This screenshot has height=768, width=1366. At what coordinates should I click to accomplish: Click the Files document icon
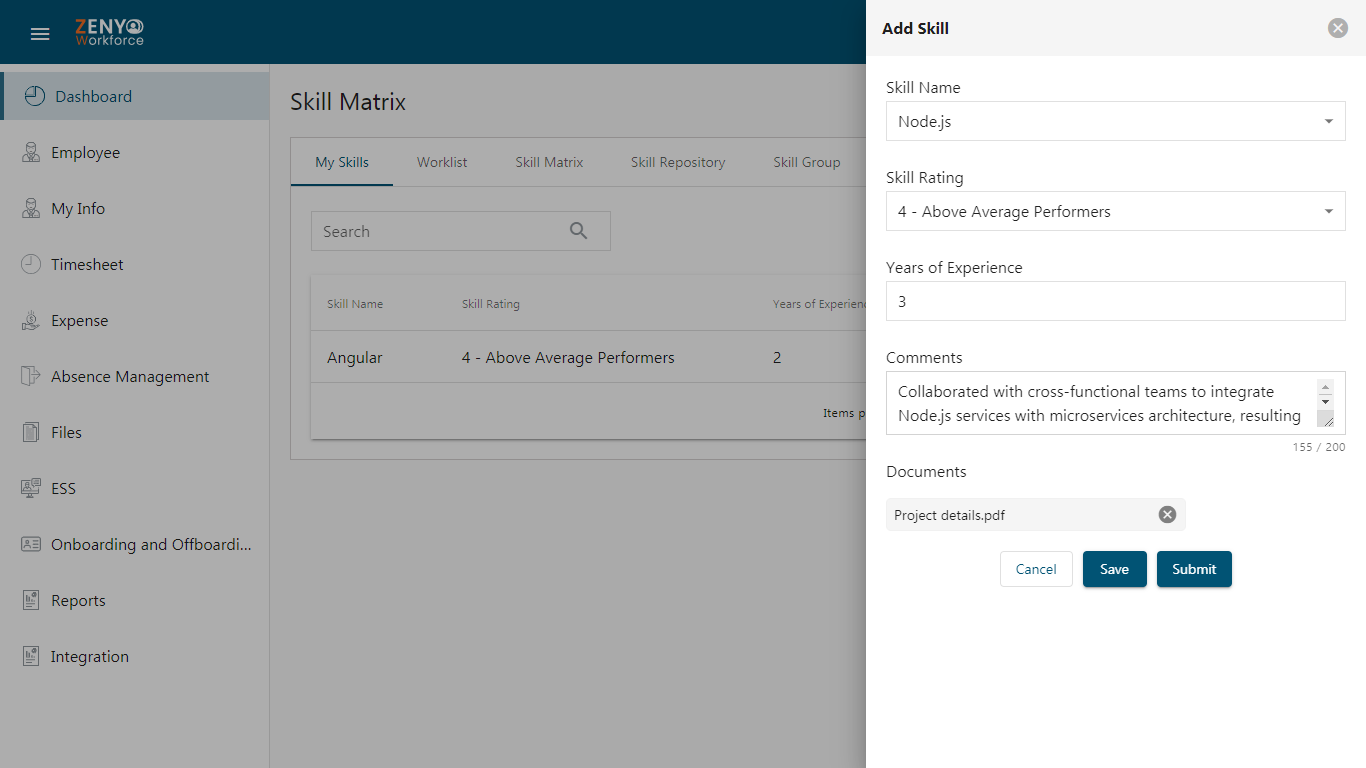click(31, 432)
